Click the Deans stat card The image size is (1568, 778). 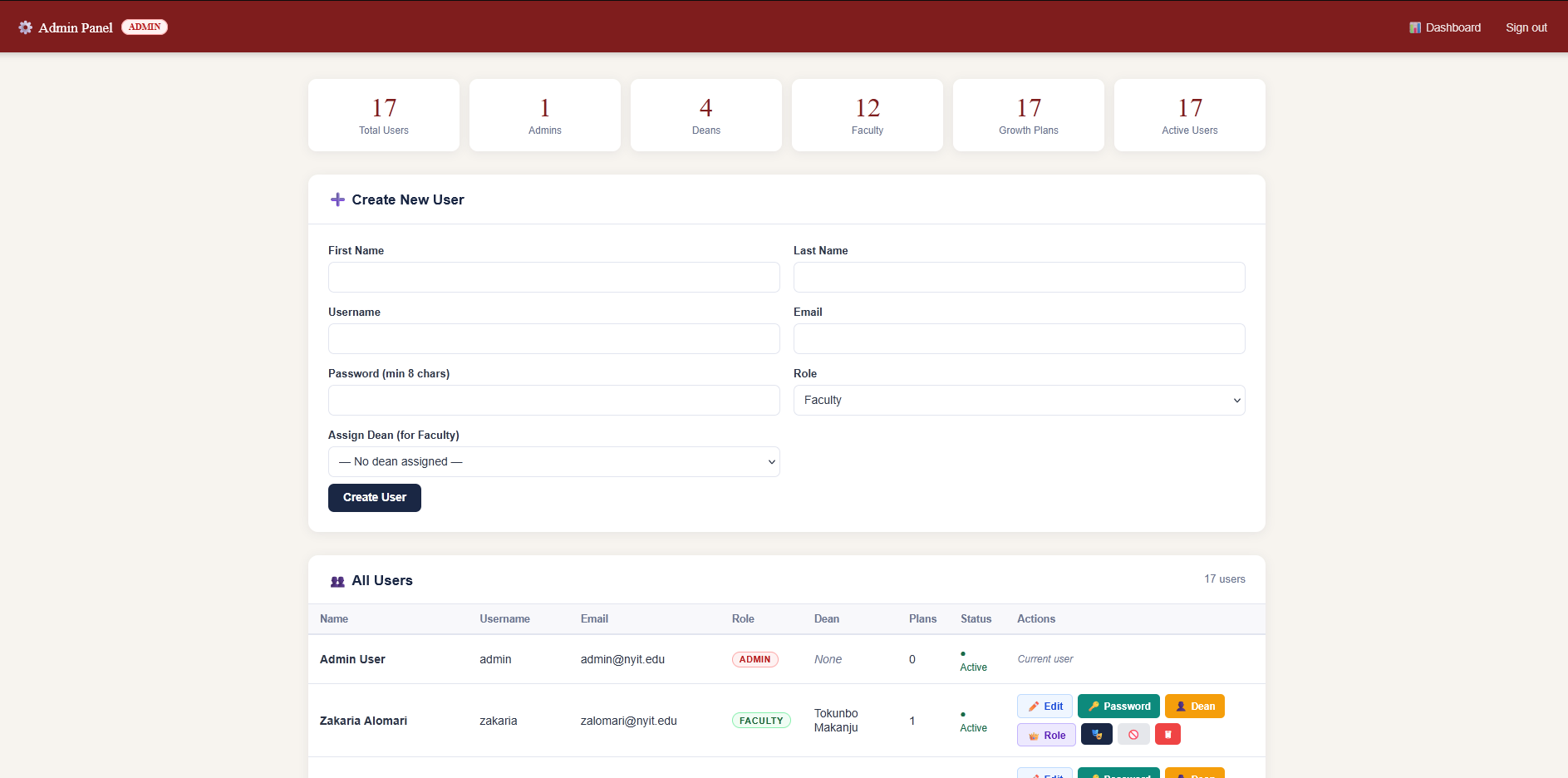[x=705, y=116]
